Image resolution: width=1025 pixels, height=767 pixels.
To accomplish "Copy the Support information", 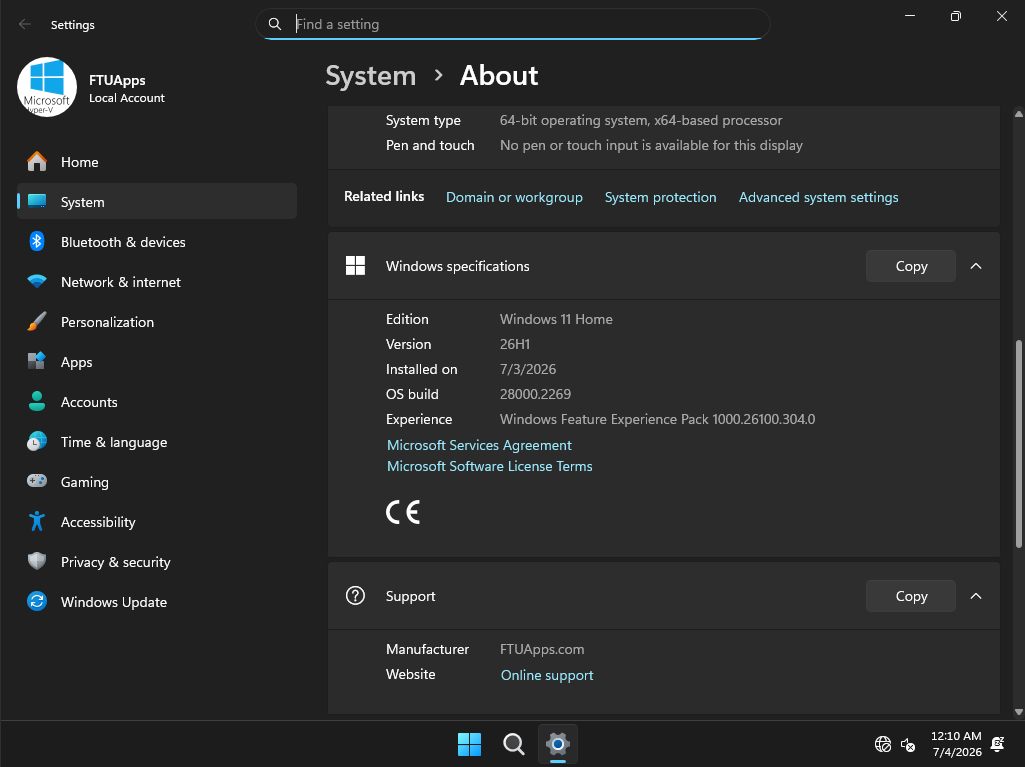I will pos(911,596).
